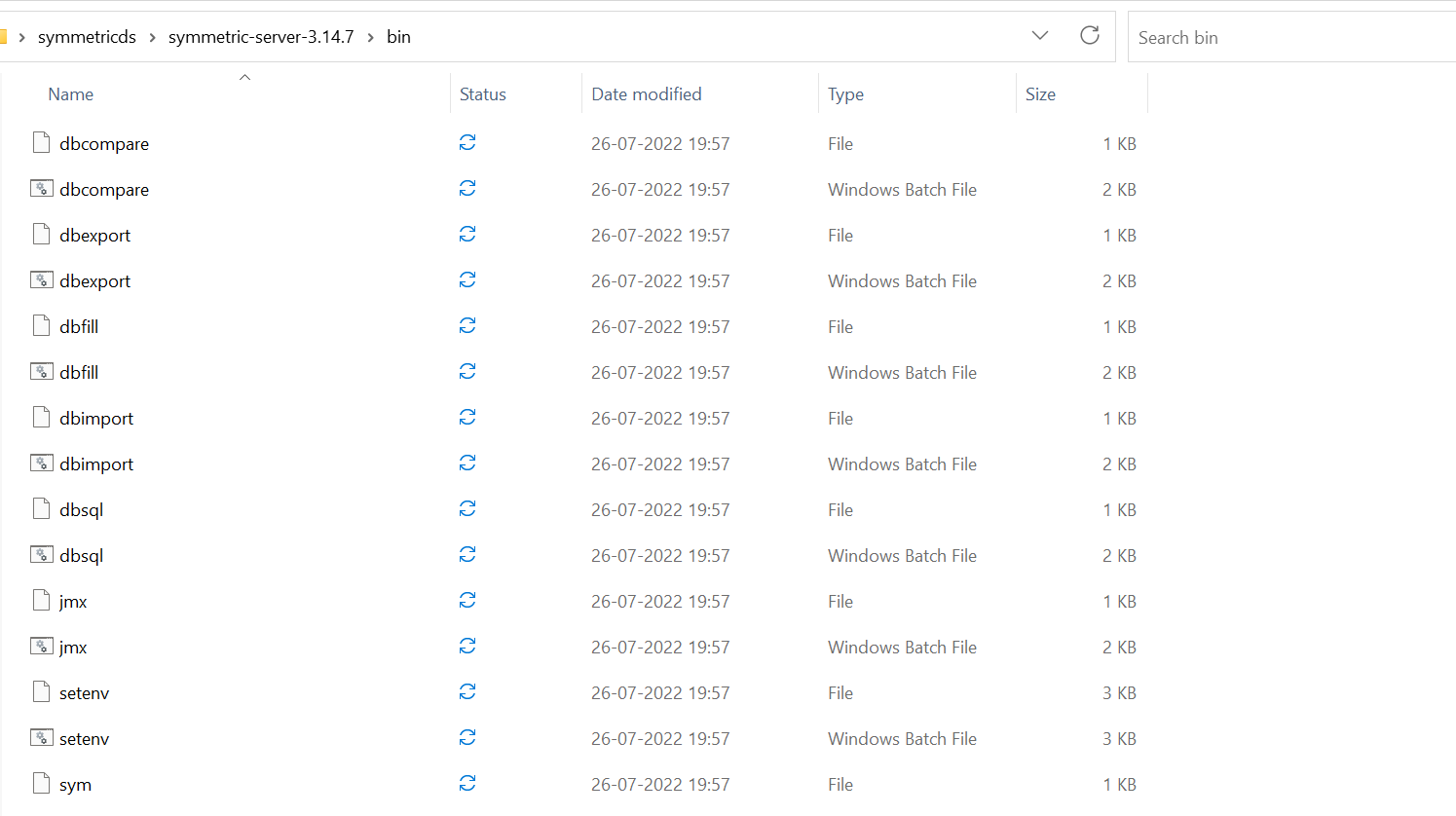Viewport: 1456px width, 816px height.
Task: Select the setenv batch file name
Action: (x=84, y=739)
